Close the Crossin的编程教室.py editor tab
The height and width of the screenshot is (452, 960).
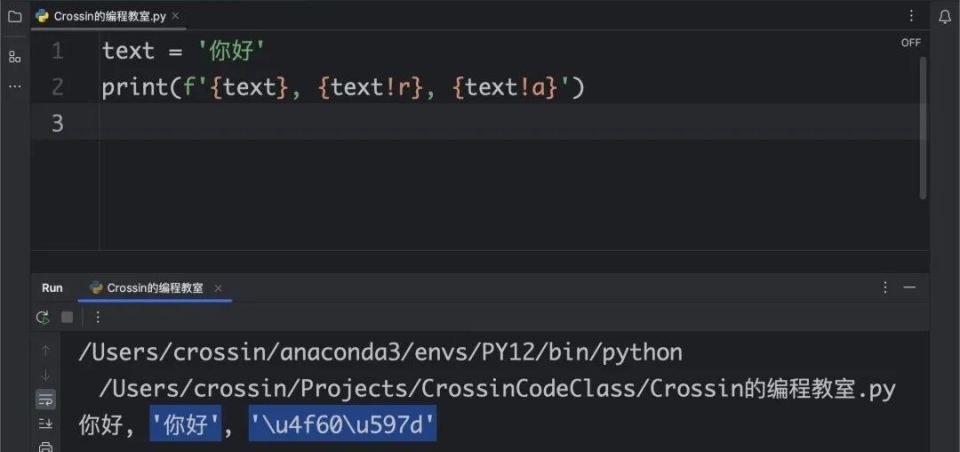coord(176,17)
